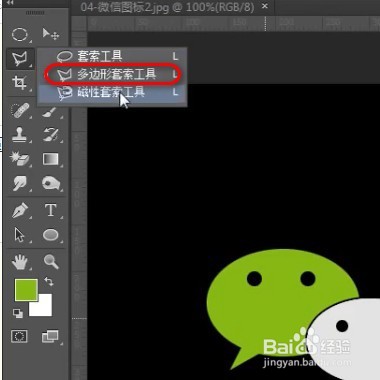Viewport: 380px width, 380px height.
Task: Select the Sponge tool
Action: coord(51,183)
